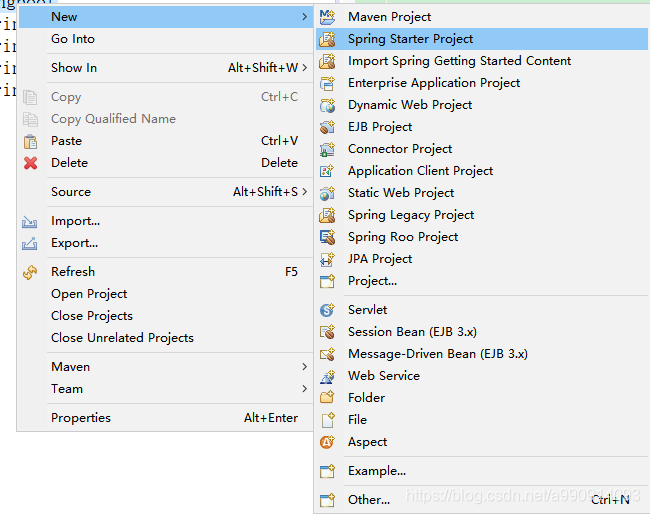Click the red Delete X icon
650x514 pixels.
pyautogui.click(x=30, y=163)
